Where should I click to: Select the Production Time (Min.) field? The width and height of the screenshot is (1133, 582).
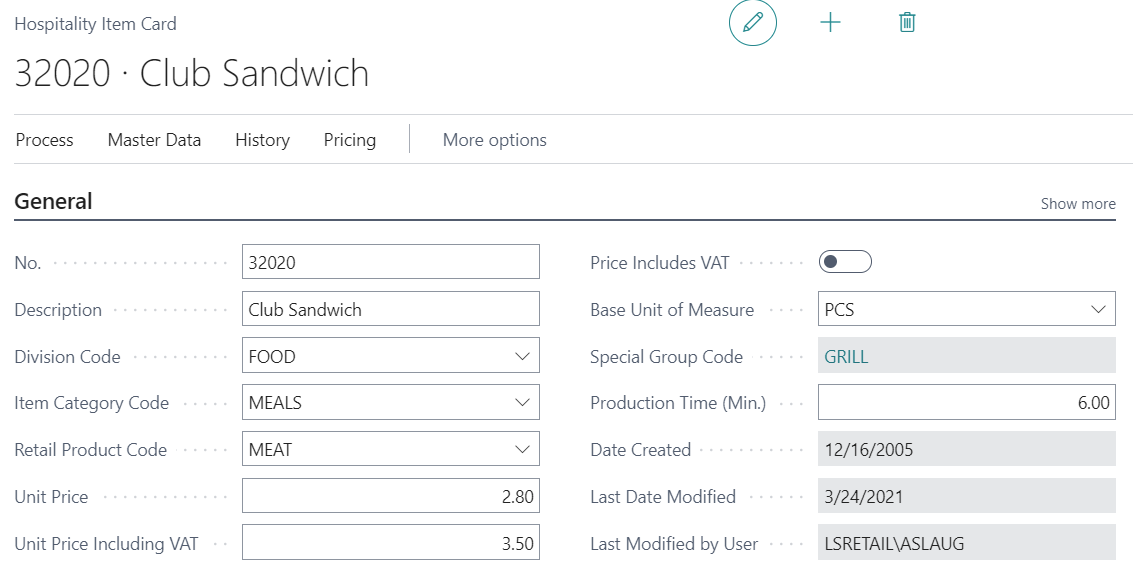(965, 403)
